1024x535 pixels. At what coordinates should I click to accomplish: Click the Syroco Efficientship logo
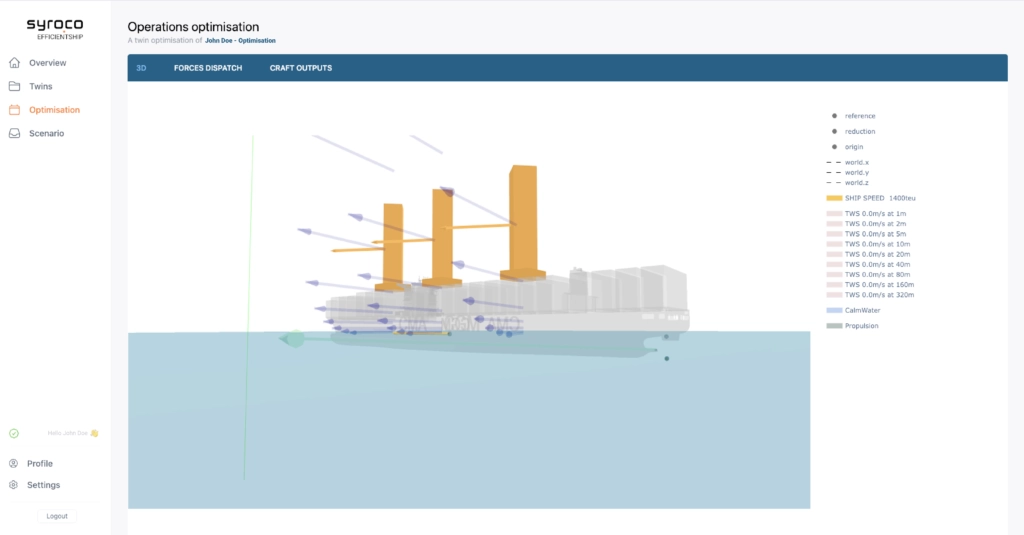click(55, 29)
